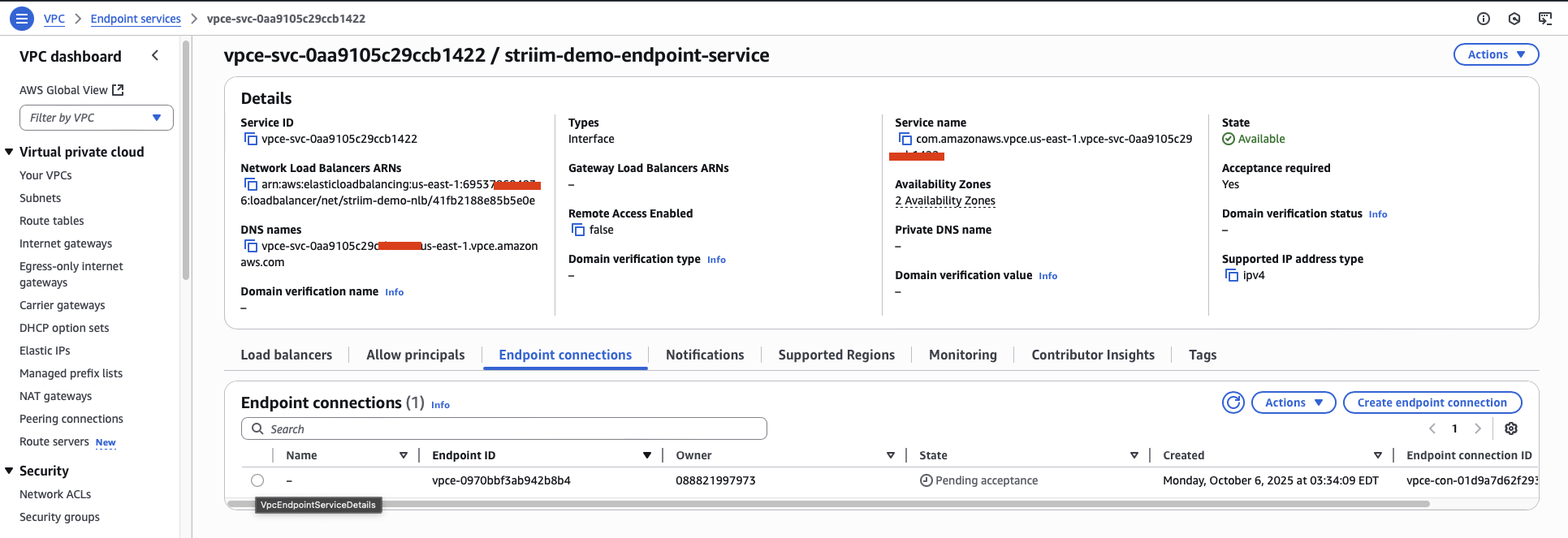
Task: Copy the DNS name value
Action: (x=251, y=247)
